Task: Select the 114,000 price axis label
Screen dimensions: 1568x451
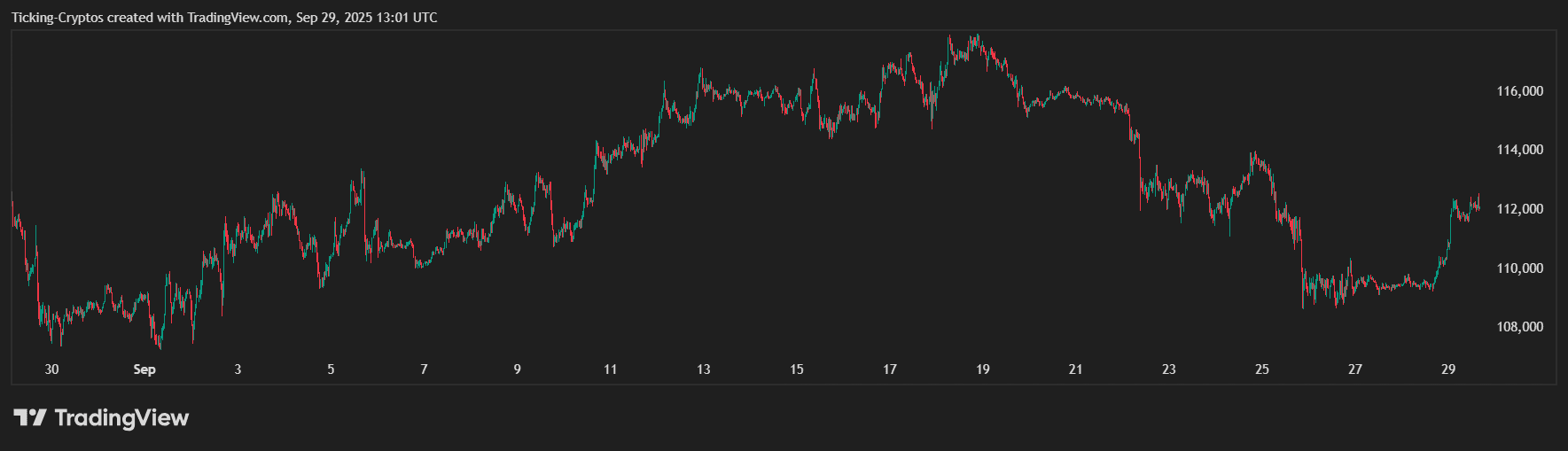Action: tap(1519, 150)
